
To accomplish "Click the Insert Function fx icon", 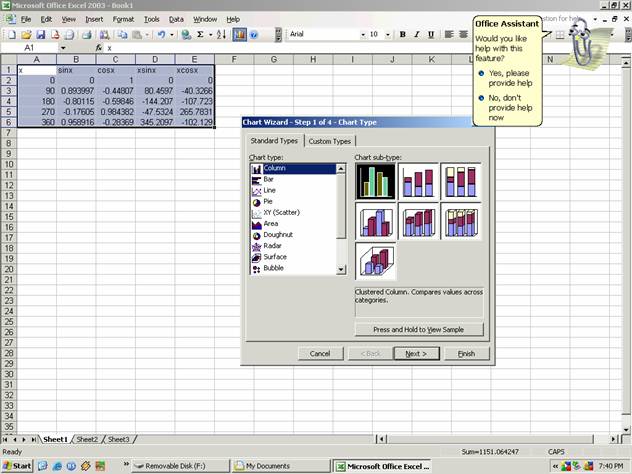I will (x=99, y=48).
